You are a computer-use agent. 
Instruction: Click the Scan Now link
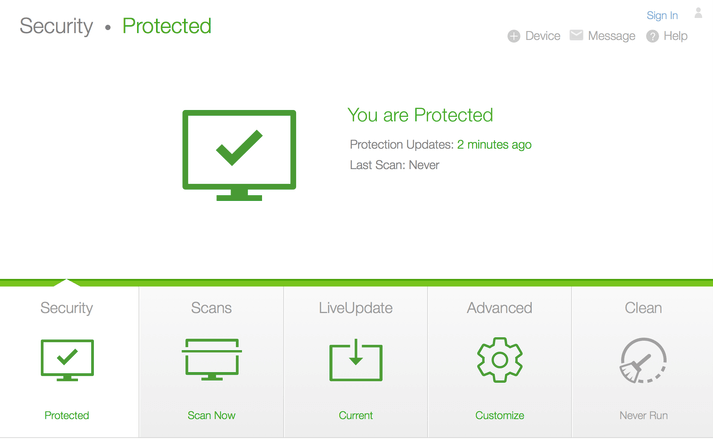pos(211,415)
